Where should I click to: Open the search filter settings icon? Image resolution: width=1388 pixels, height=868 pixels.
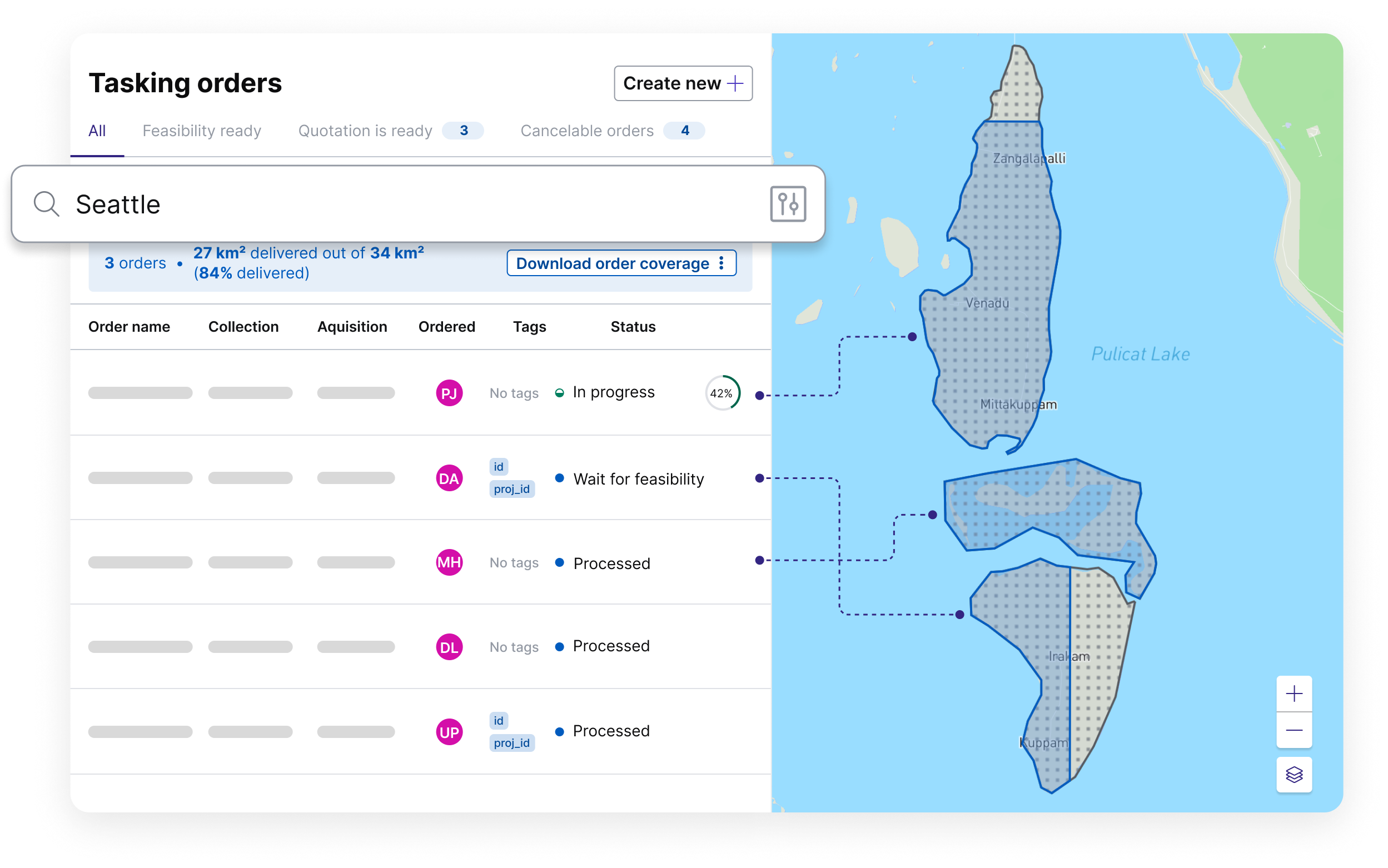[787, 204]
